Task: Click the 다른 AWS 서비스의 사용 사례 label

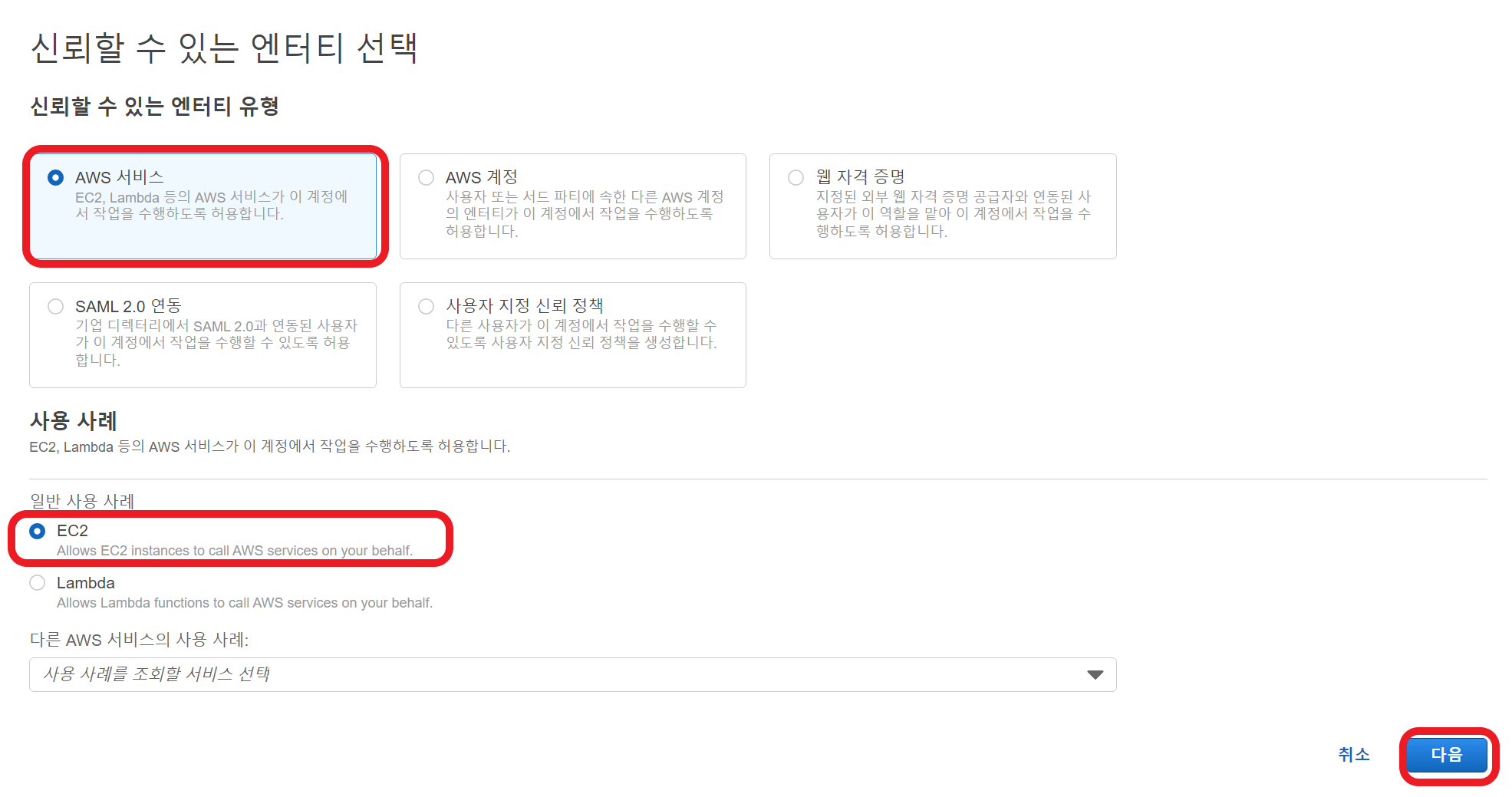Action: point(139,640)
